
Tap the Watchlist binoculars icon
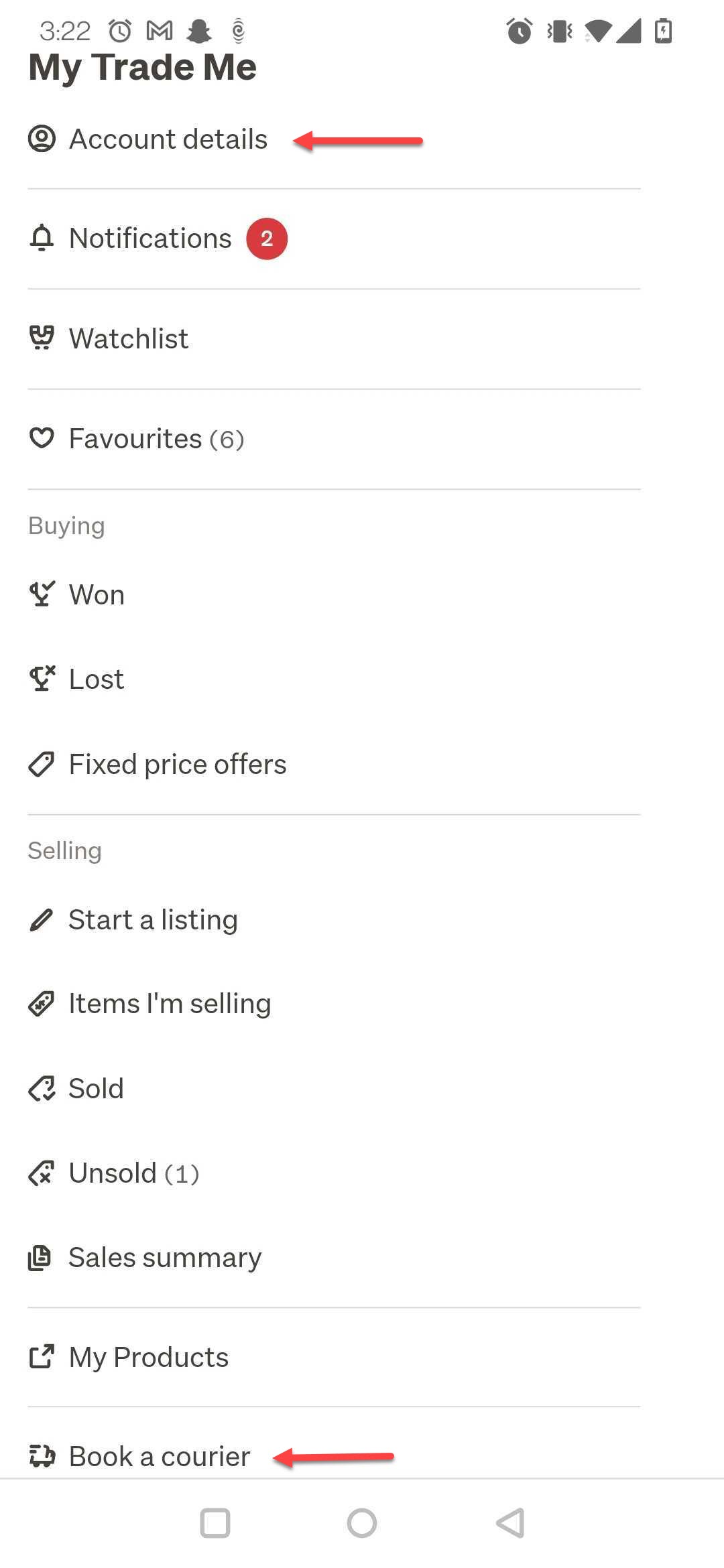[x=42, y=338]
